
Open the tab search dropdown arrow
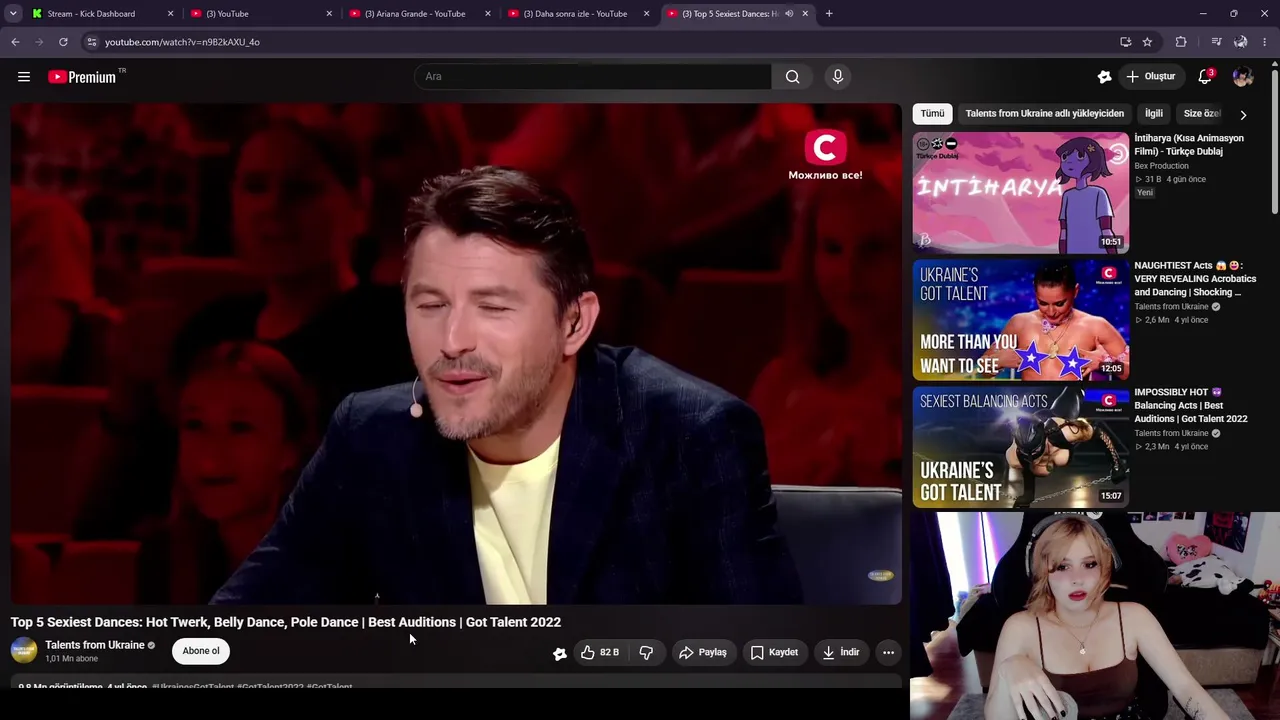pyautogui.click(x=13, y=13)
